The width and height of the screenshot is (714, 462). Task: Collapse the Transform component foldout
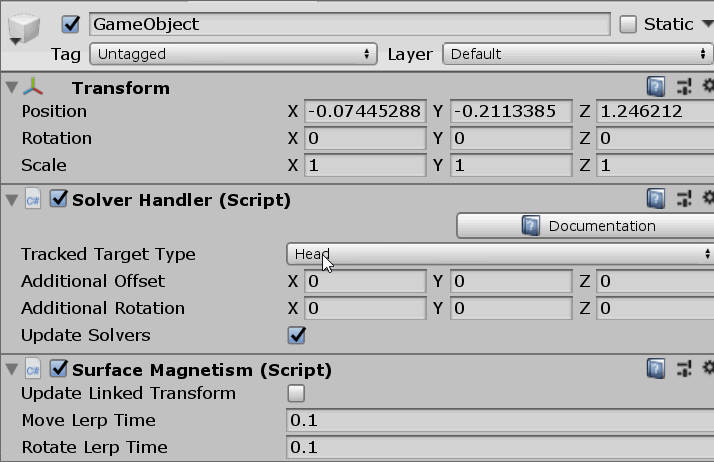[x=11, y=88]
